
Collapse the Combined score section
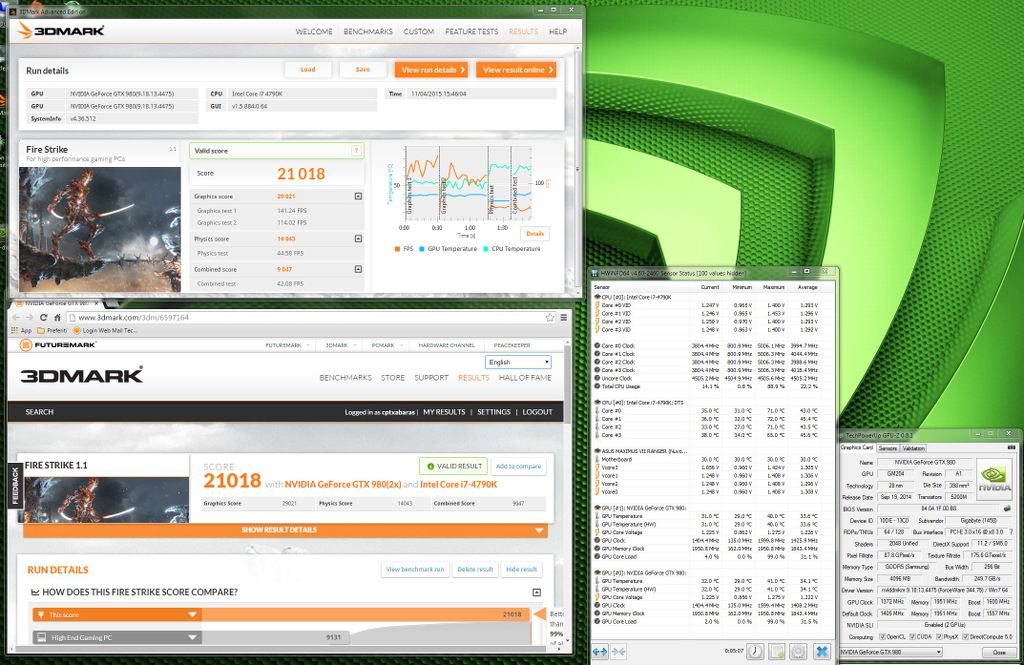[358, 269]
